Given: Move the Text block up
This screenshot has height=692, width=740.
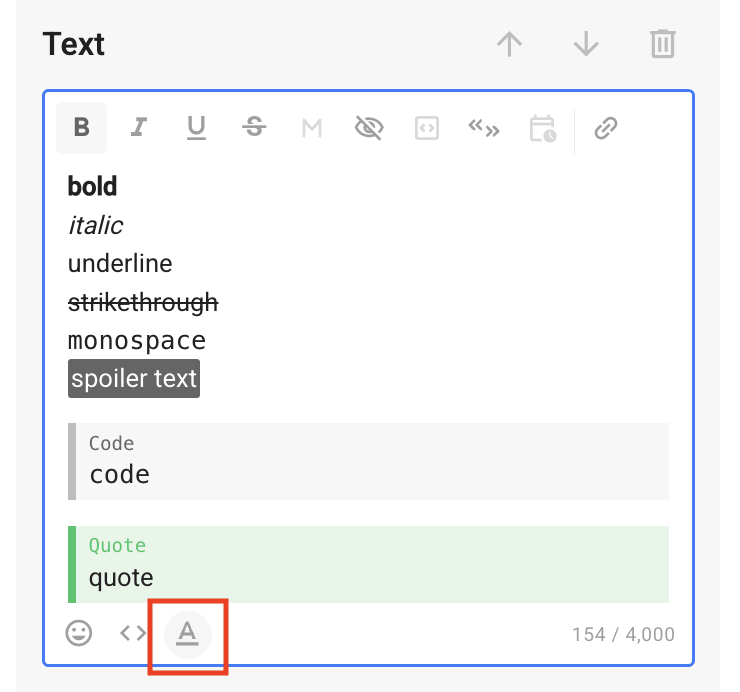Looking at the screenshot, I should 510,45.
